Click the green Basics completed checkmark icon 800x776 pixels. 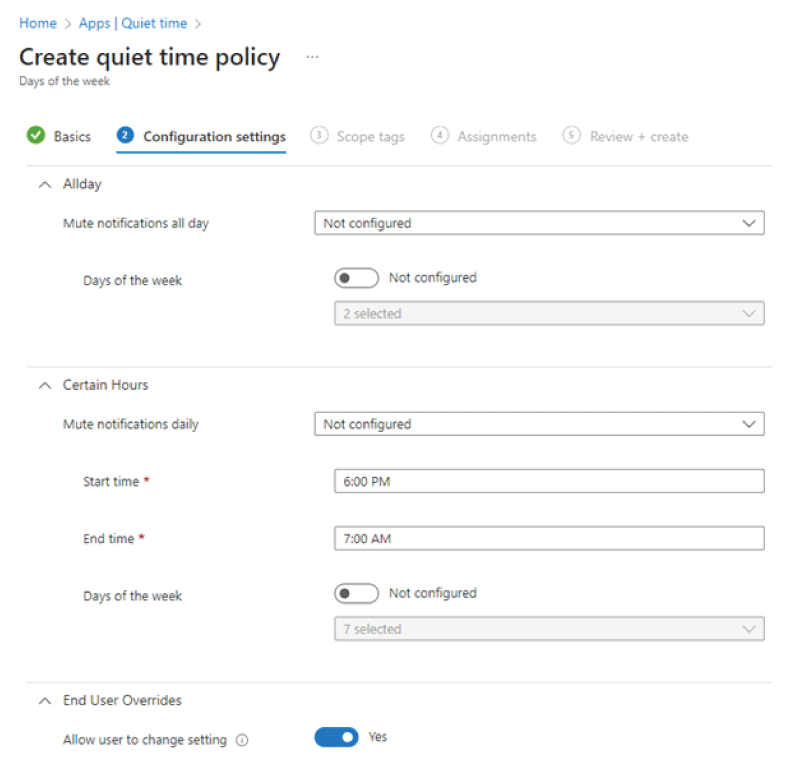(x=36, y=135)
